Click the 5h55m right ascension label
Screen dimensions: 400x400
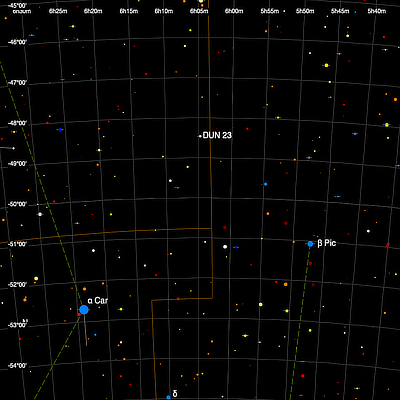(x=270, y=11)
